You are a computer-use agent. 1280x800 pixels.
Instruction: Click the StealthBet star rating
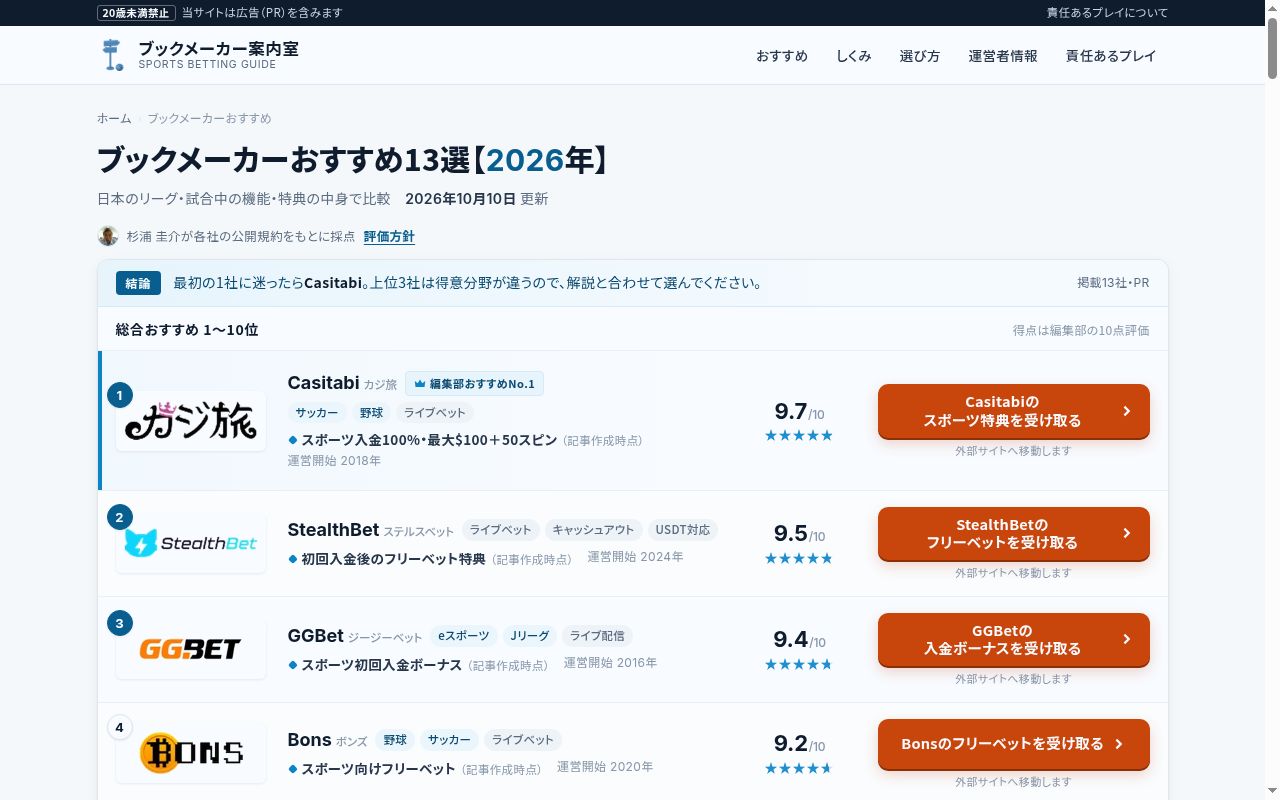point(799,558)
